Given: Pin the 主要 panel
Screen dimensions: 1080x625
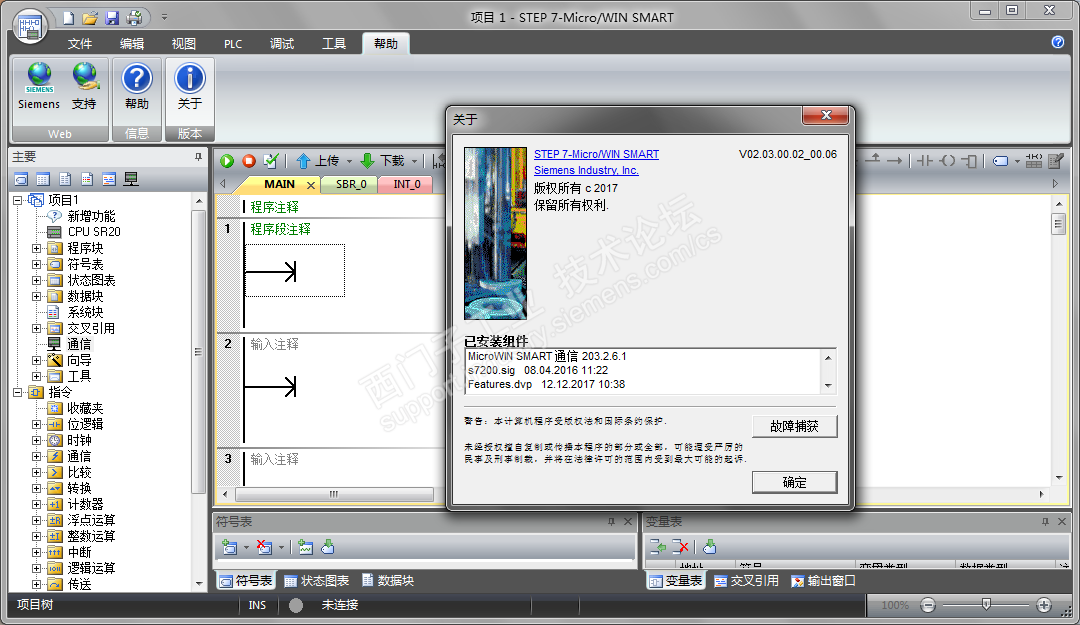Looking at the screenshot, I should coord(198,157).
